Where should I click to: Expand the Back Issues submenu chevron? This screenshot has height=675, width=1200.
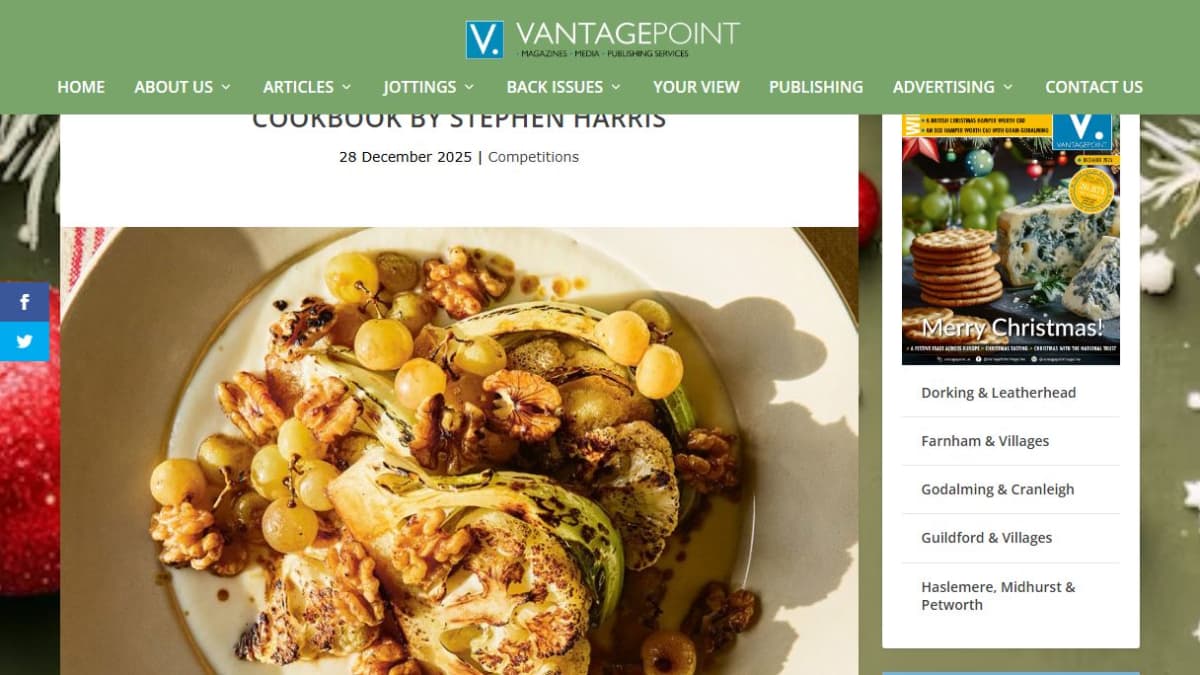[616, 87]
